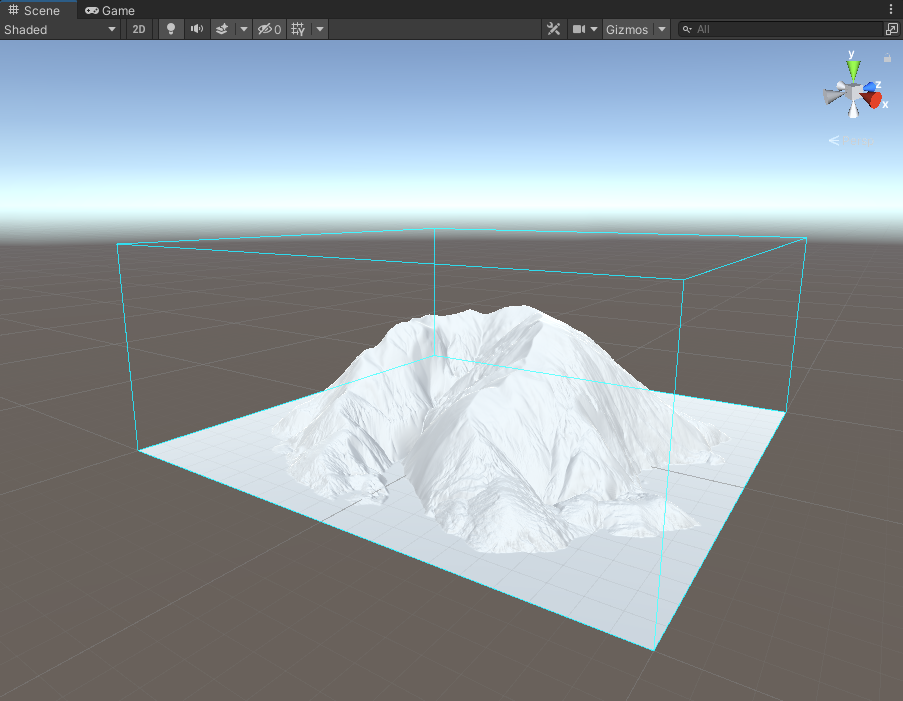Expand the effects dropdown arrow
This screenshot has width=903, height=701.
(244, 29)
